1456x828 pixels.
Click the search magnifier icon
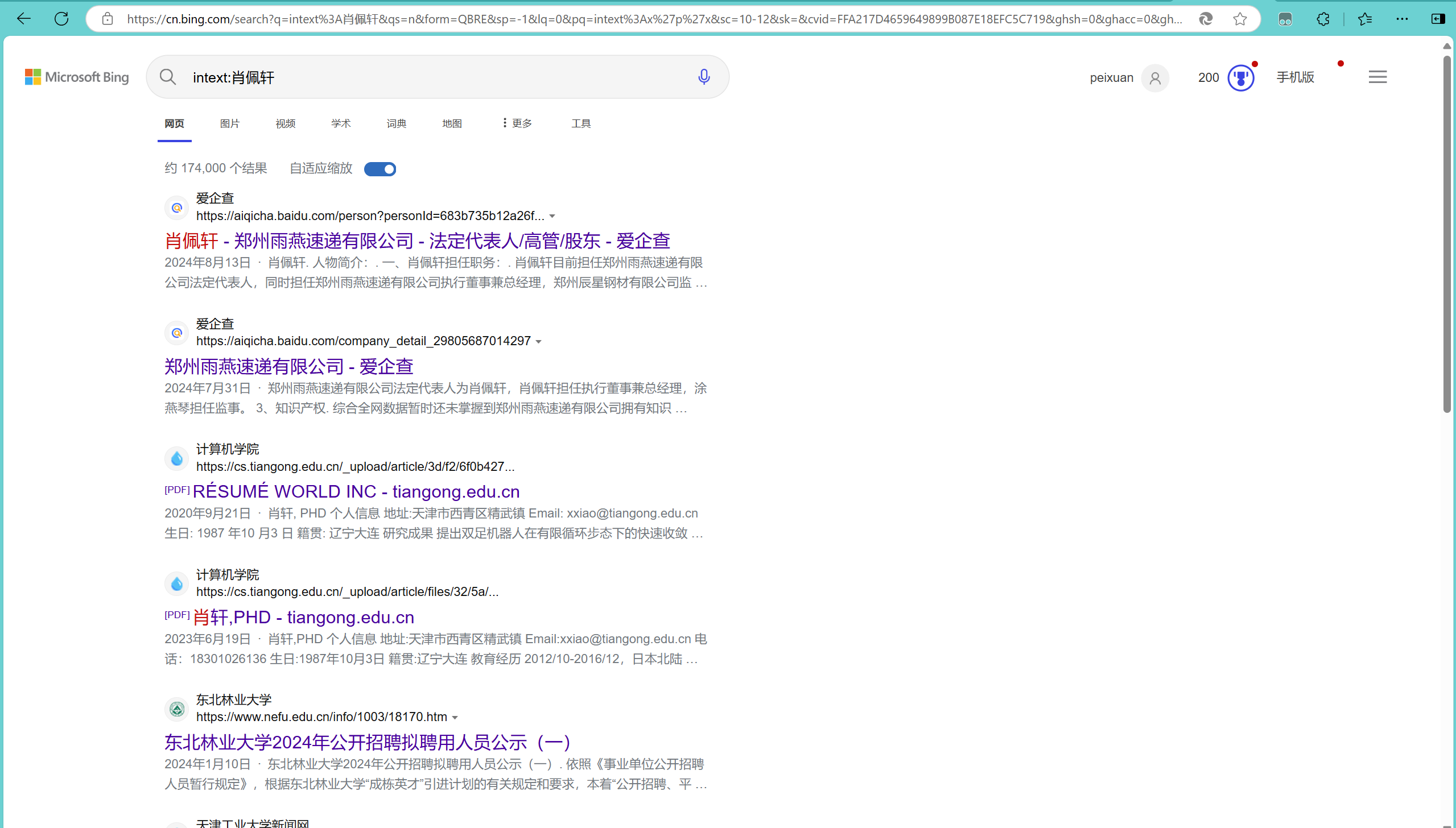tap(167, 77)
